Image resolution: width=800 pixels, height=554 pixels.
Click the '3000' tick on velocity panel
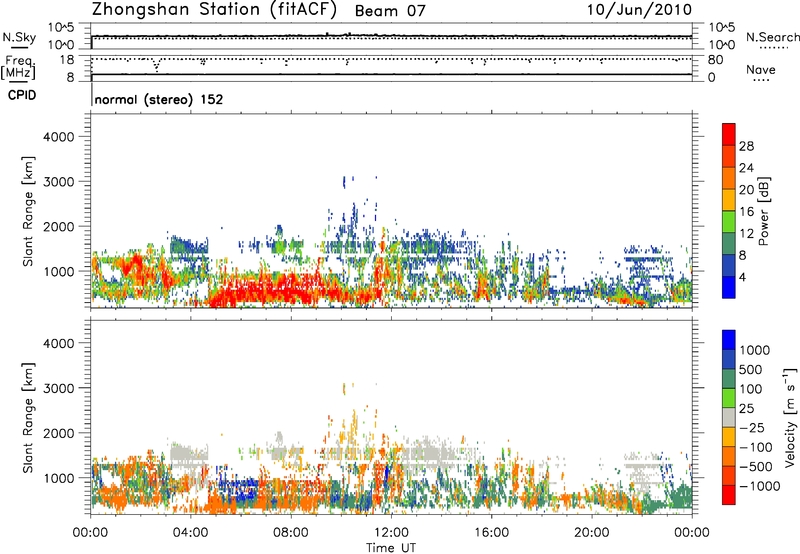click(x=59, y=388)
